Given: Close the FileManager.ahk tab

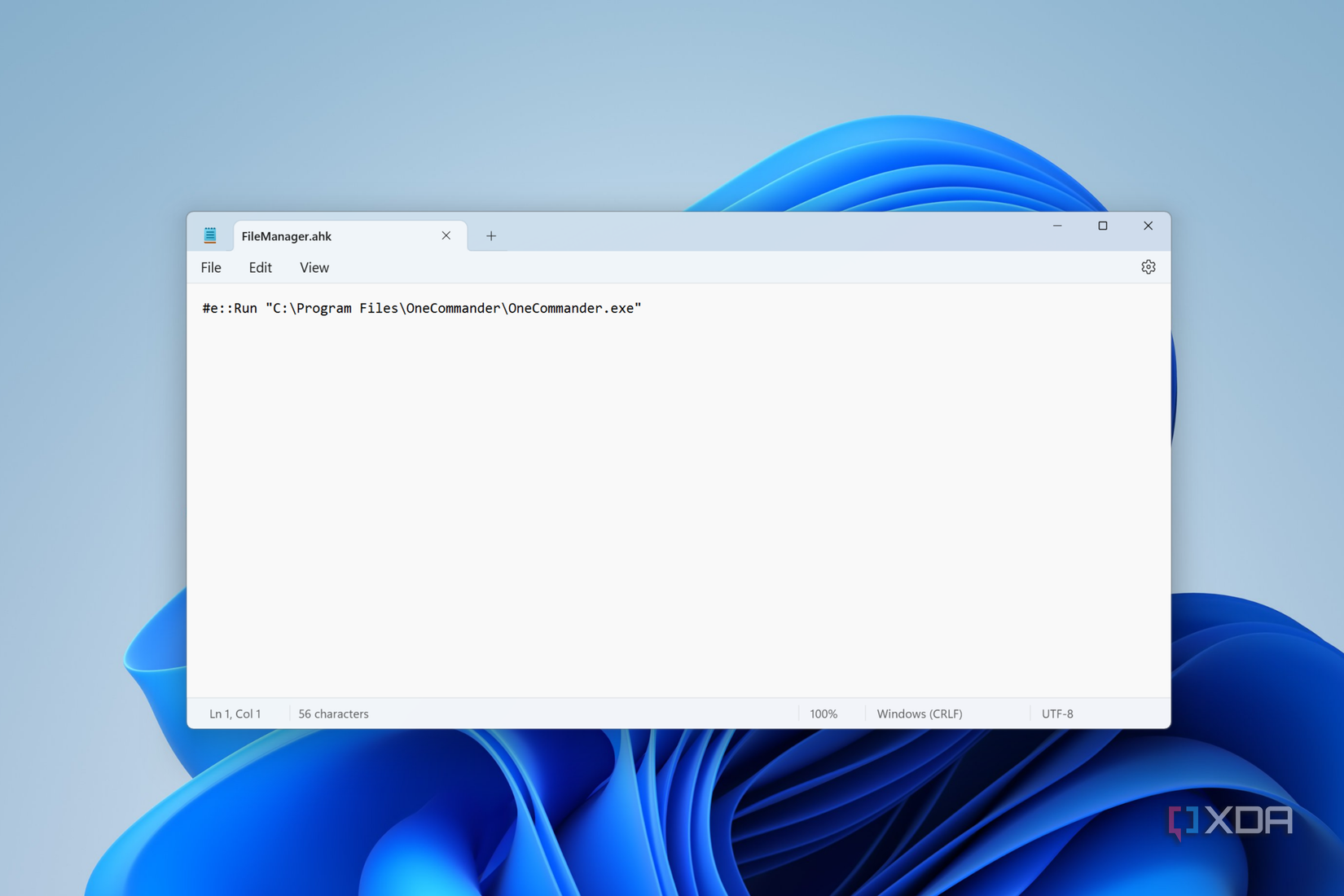Looking at the screenshot, I should [x=446, y=235].
